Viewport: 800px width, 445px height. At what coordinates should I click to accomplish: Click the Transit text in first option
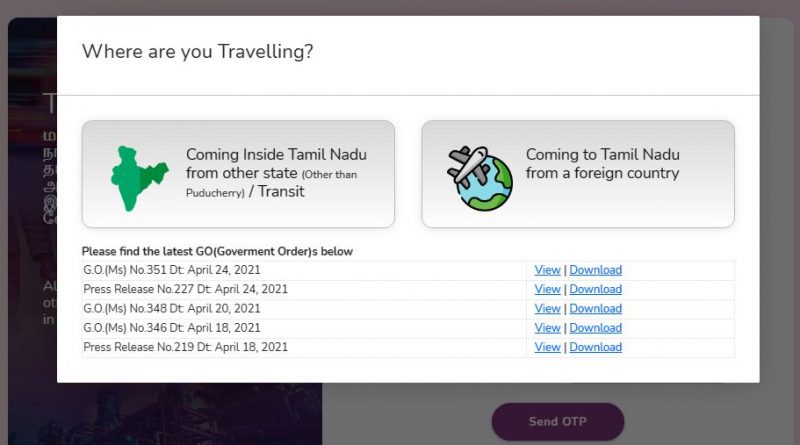[x=281, y=191]
